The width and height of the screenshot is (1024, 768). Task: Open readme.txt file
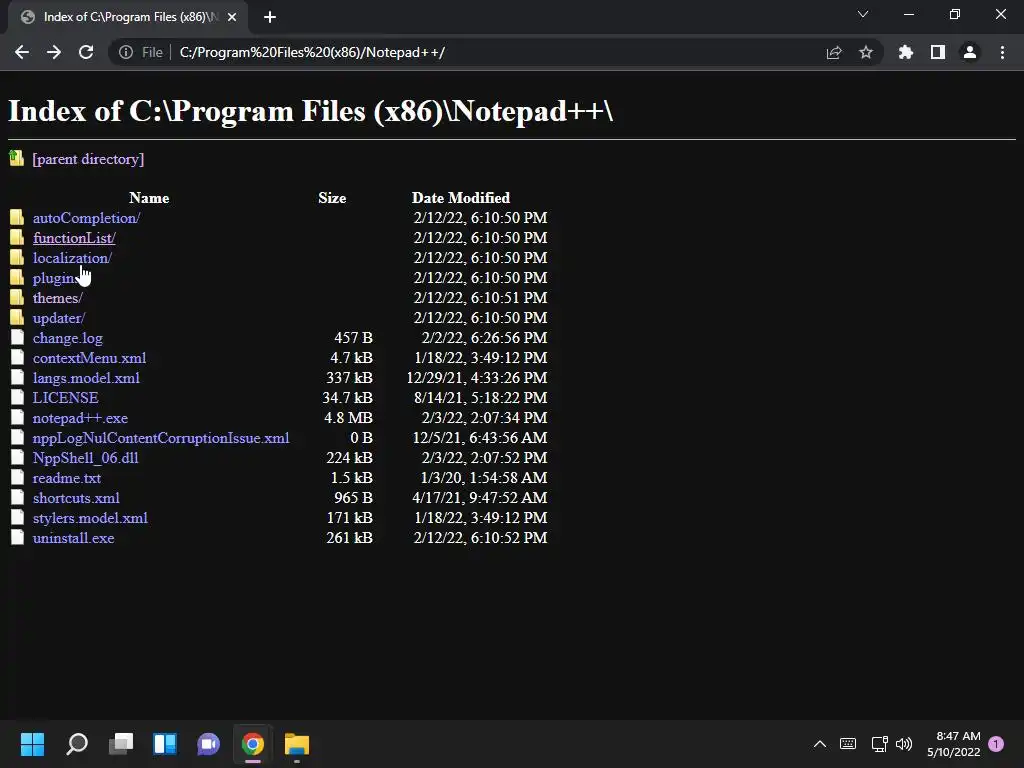(x=67, y=479)
